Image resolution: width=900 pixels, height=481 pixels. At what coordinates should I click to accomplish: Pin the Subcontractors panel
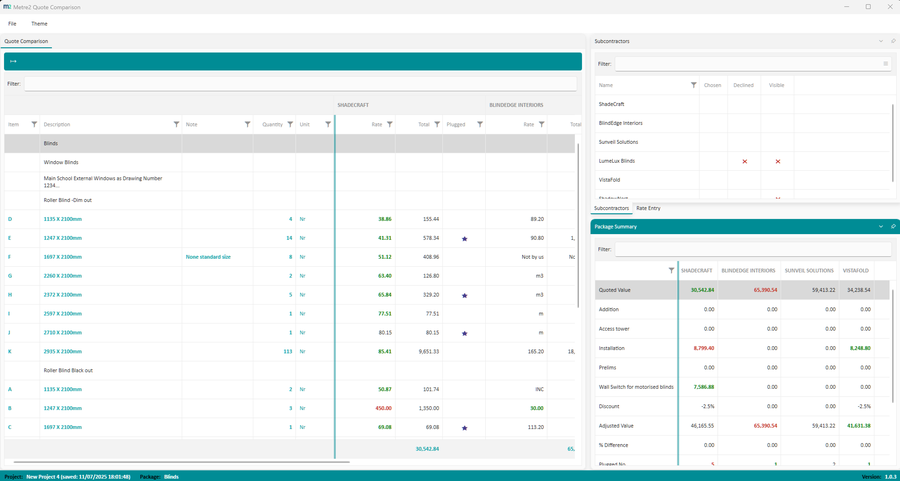click(893, 41)
